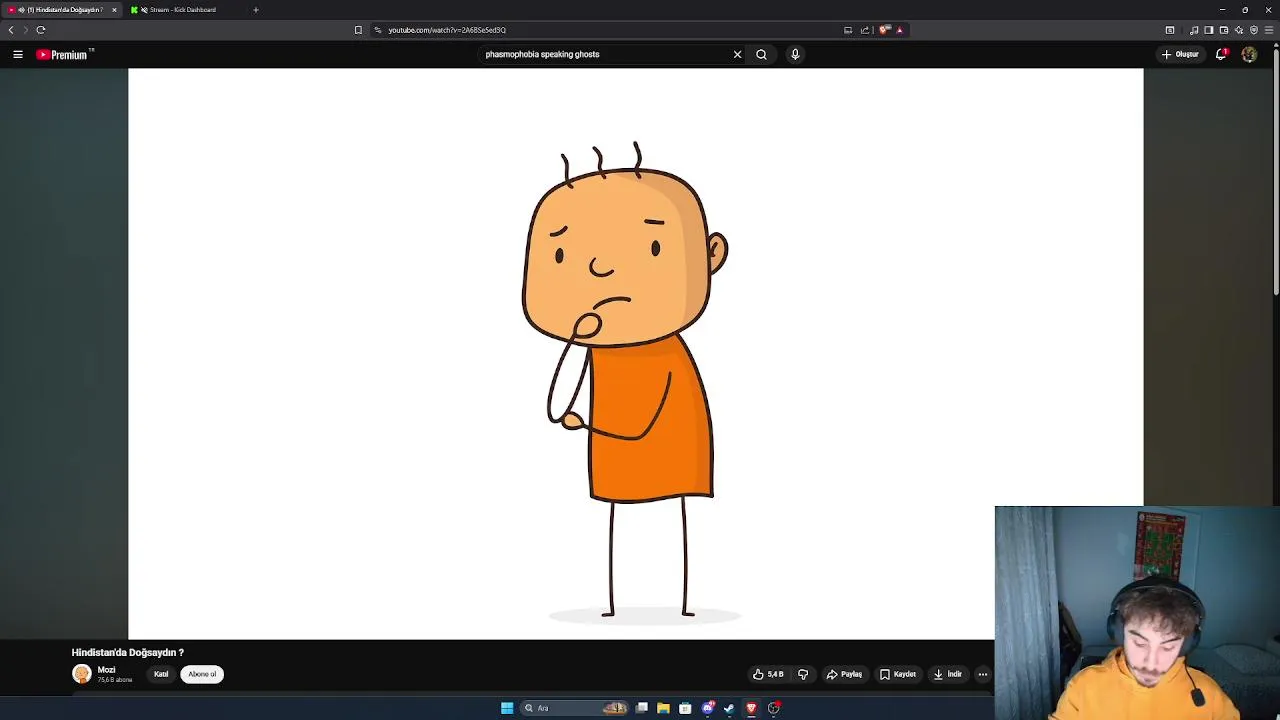Open picture-in-picture icon in address bar
Screen dimensions: 1280x720
point(848,30)
